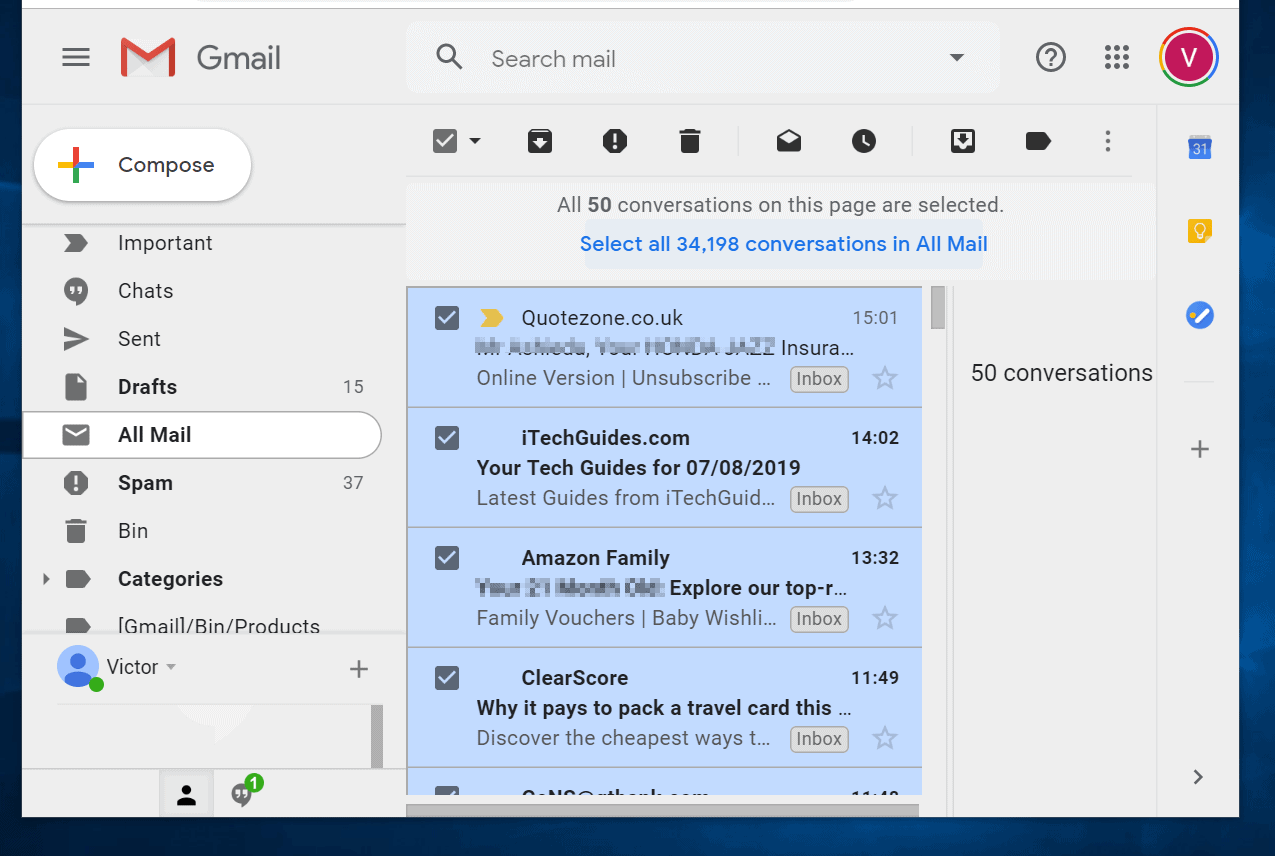Open Google apps grid
Screen dimensions: 1275x856
tap(1116, 58)
